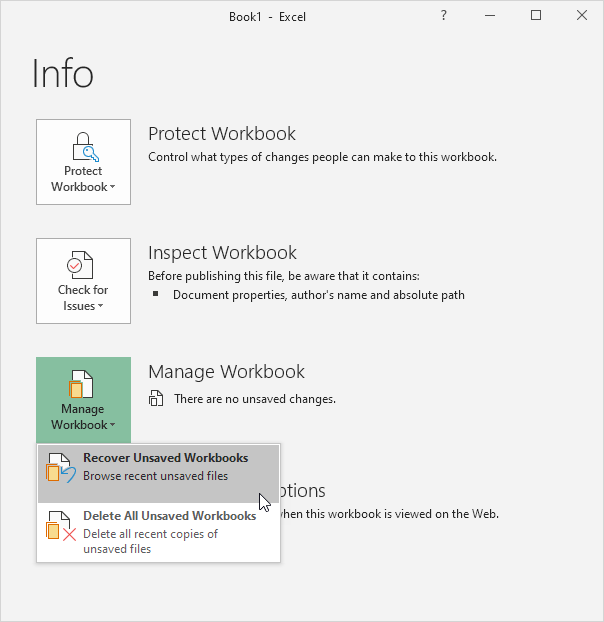Viewport: 604px width, 622px height.
Task: Click the Info page heading
Action: pos(63,73)
